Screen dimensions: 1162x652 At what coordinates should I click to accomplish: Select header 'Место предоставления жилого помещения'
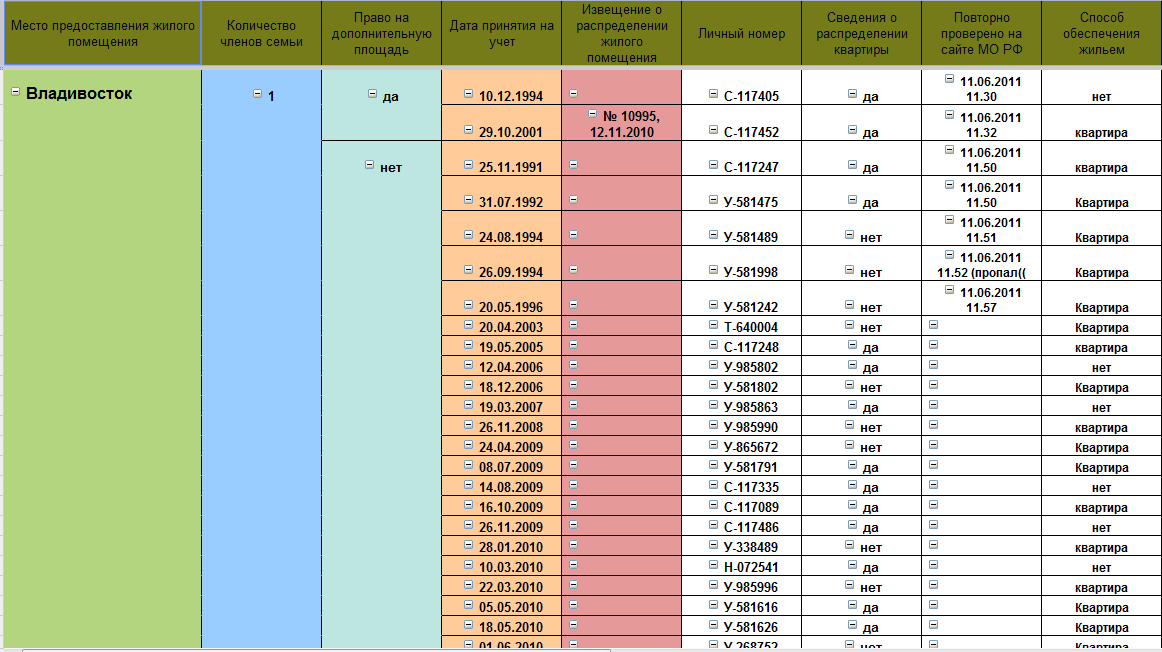click(x=100, y=34)
